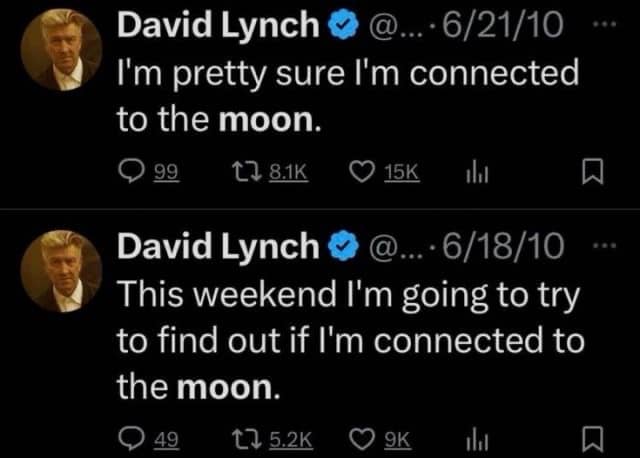The height and width of the screenshot is (458, 640).
Task: Open the 6/18/10 date link
Action: point(503,247)
